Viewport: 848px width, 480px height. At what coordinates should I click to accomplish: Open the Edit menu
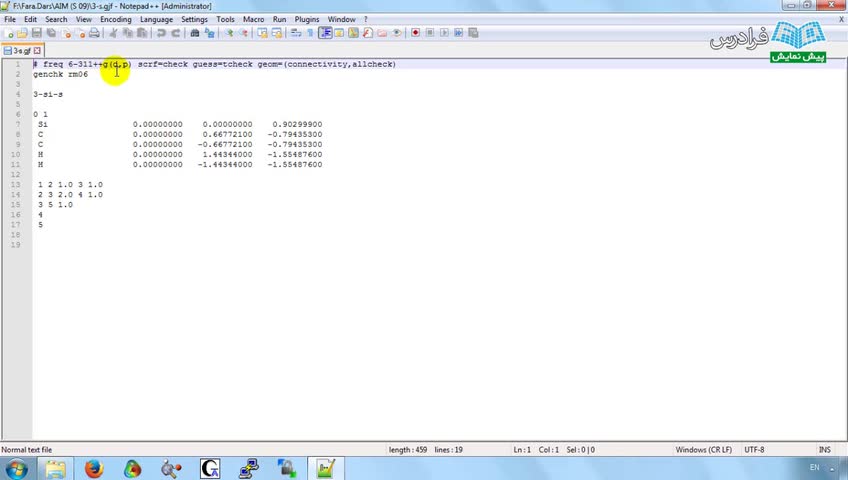[30, 19]
